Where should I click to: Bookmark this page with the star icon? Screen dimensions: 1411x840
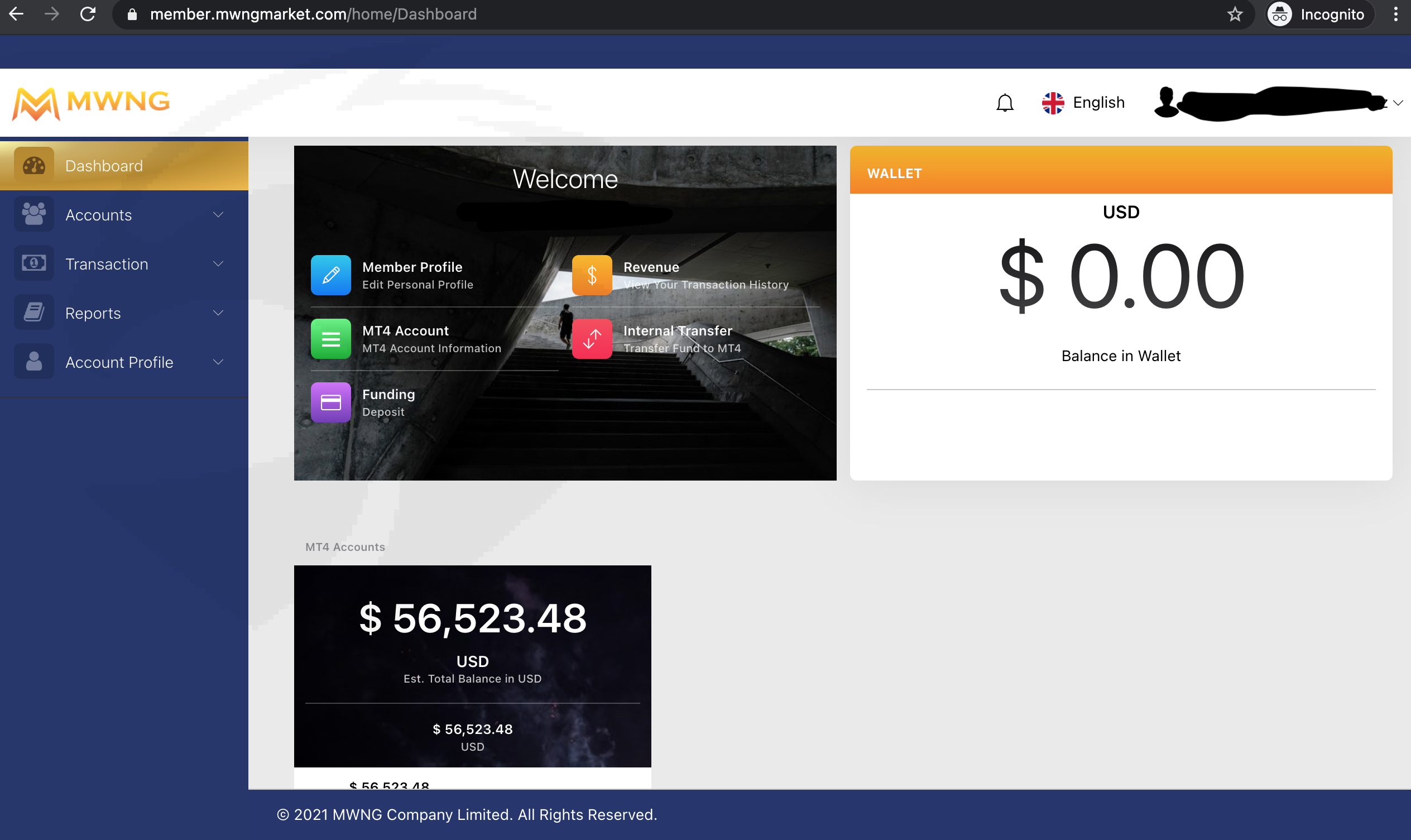click(1235, 14)
